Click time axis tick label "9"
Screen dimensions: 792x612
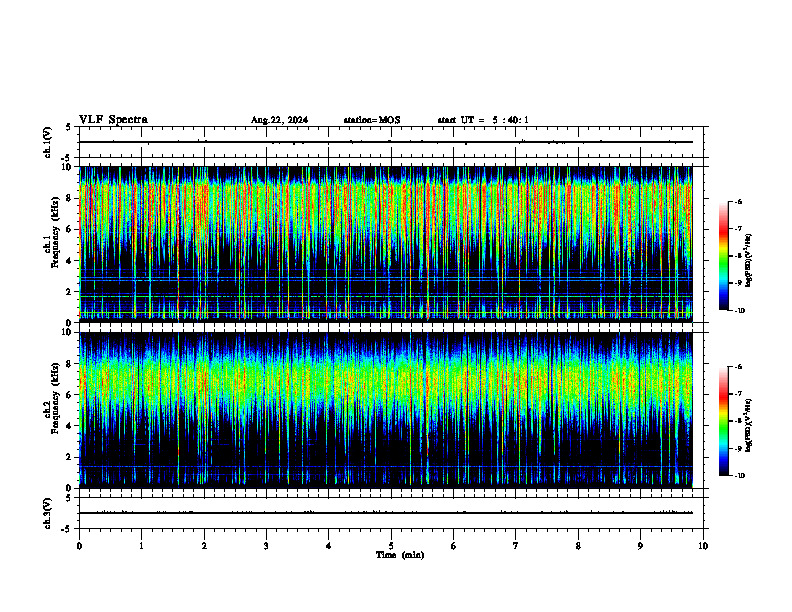click(640, 546)
